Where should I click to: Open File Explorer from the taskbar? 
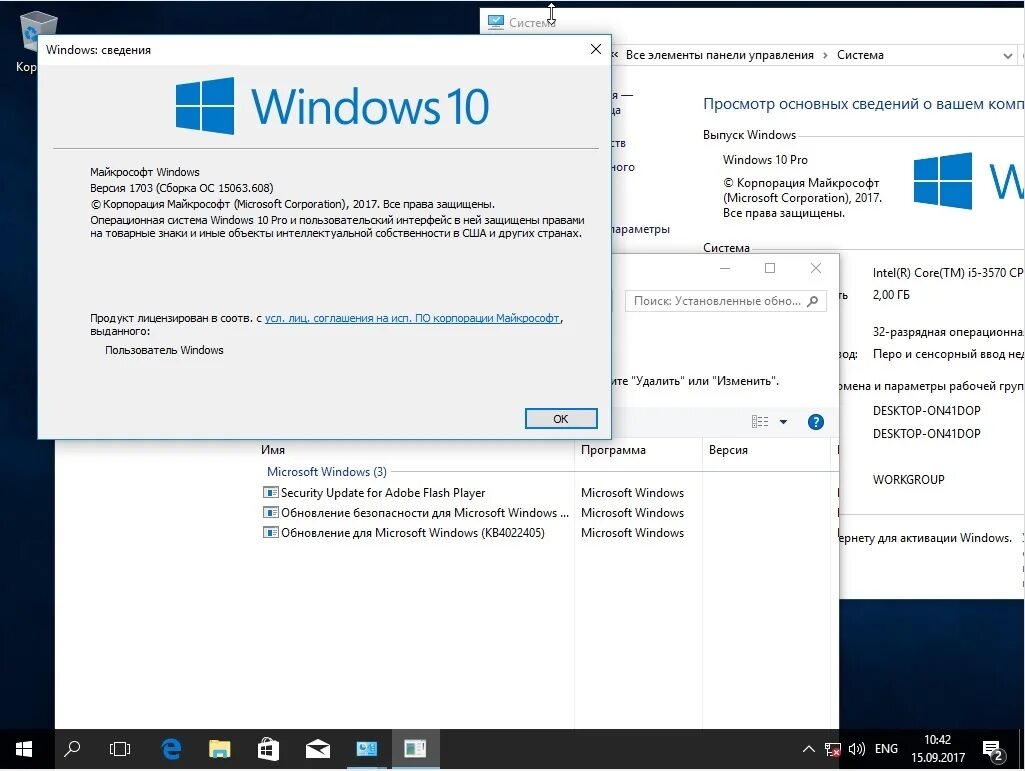pyautogui.click(x=220, y=749)
